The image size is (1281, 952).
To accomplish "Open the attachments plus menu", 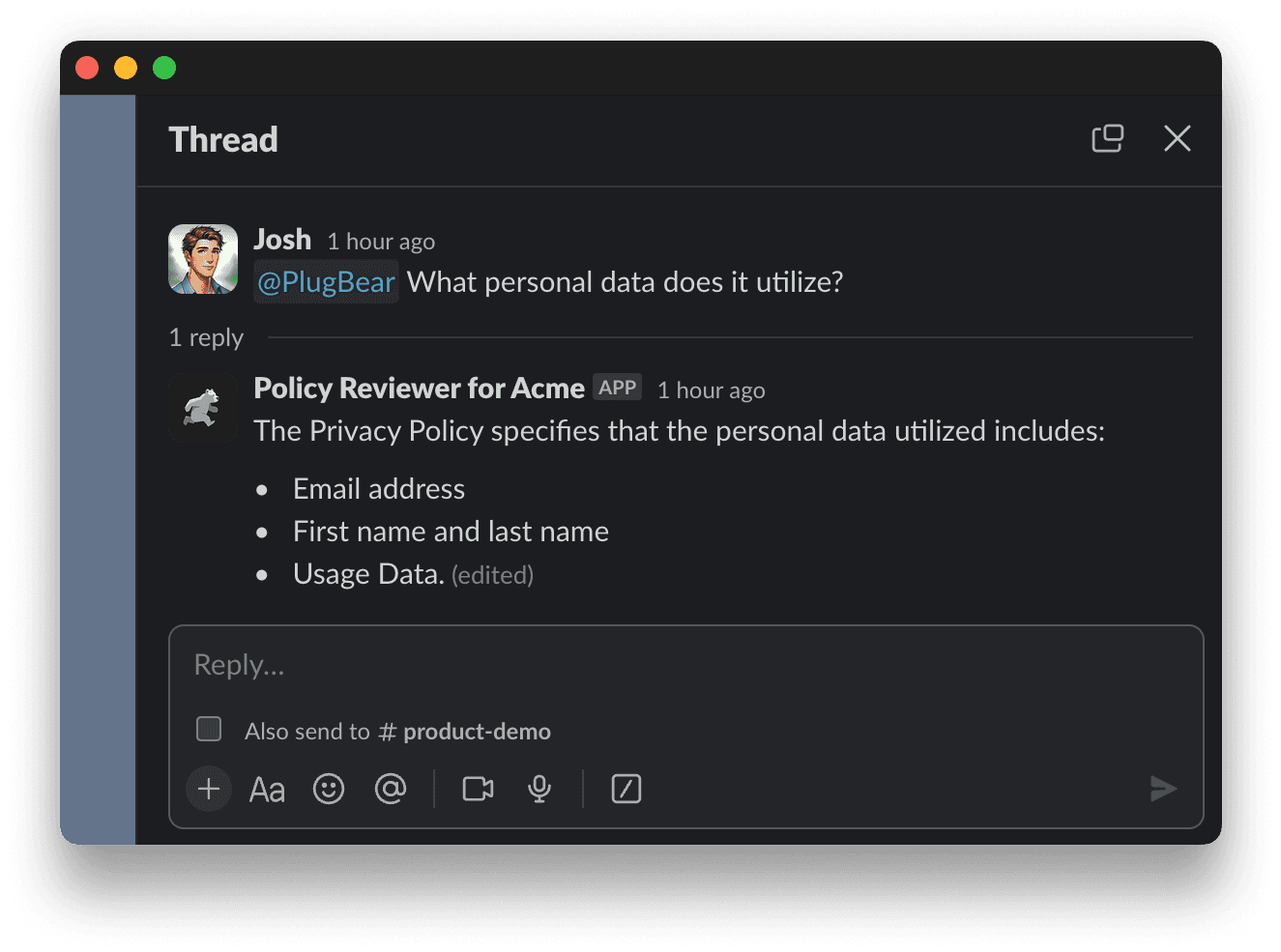I will click(x=208, y=789).
